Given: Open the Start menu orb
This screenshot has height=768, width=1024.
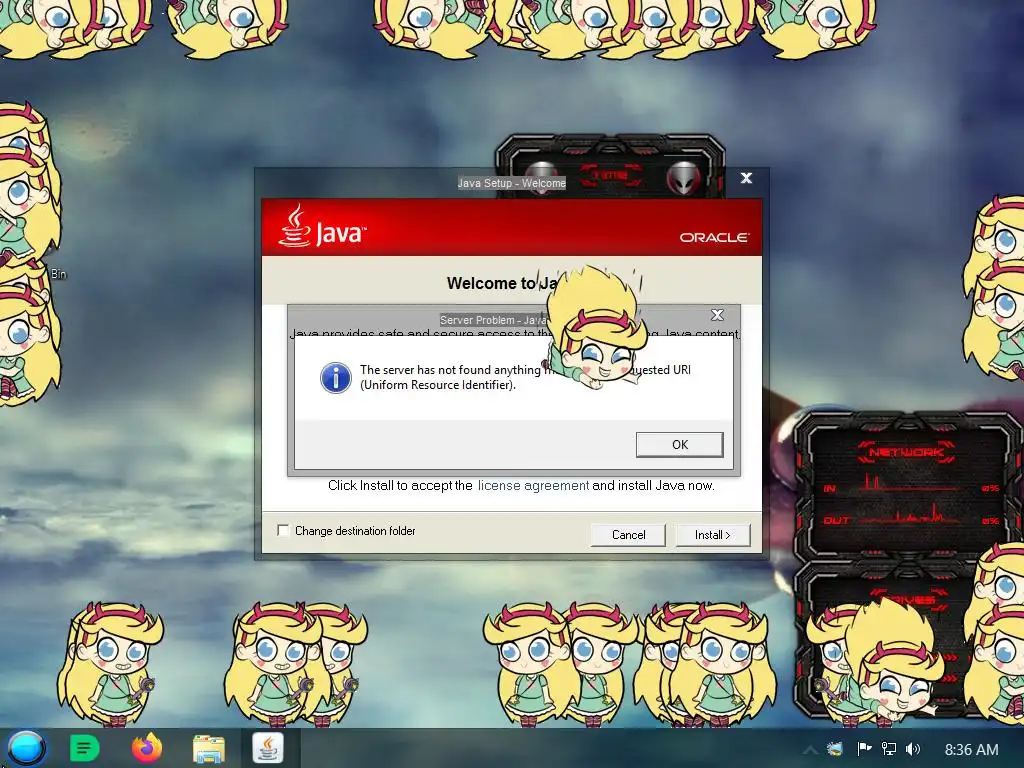Looking at the screenshot, I should (26, 748).
